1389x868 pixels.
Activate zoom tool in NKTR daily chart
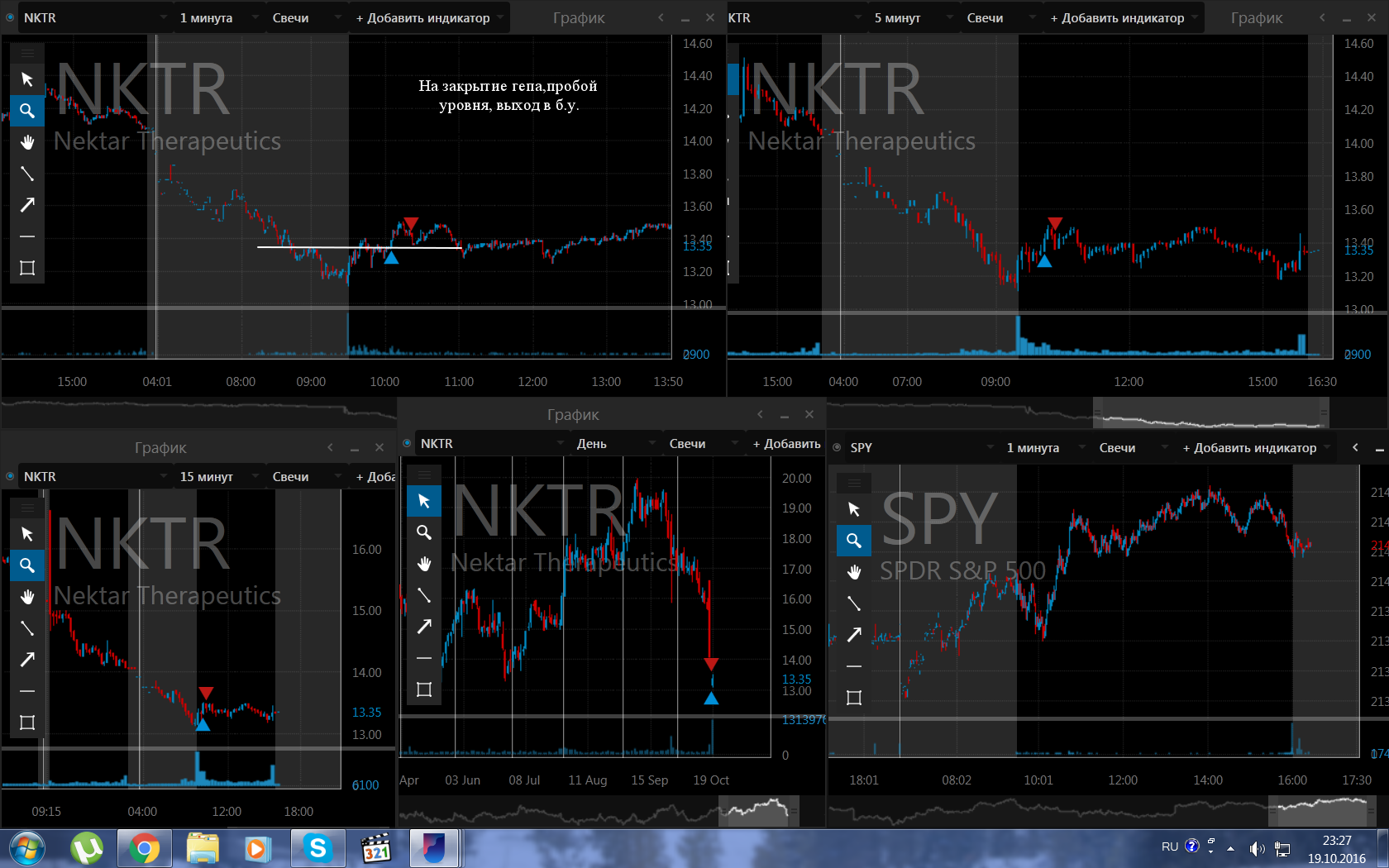(424, 532)
